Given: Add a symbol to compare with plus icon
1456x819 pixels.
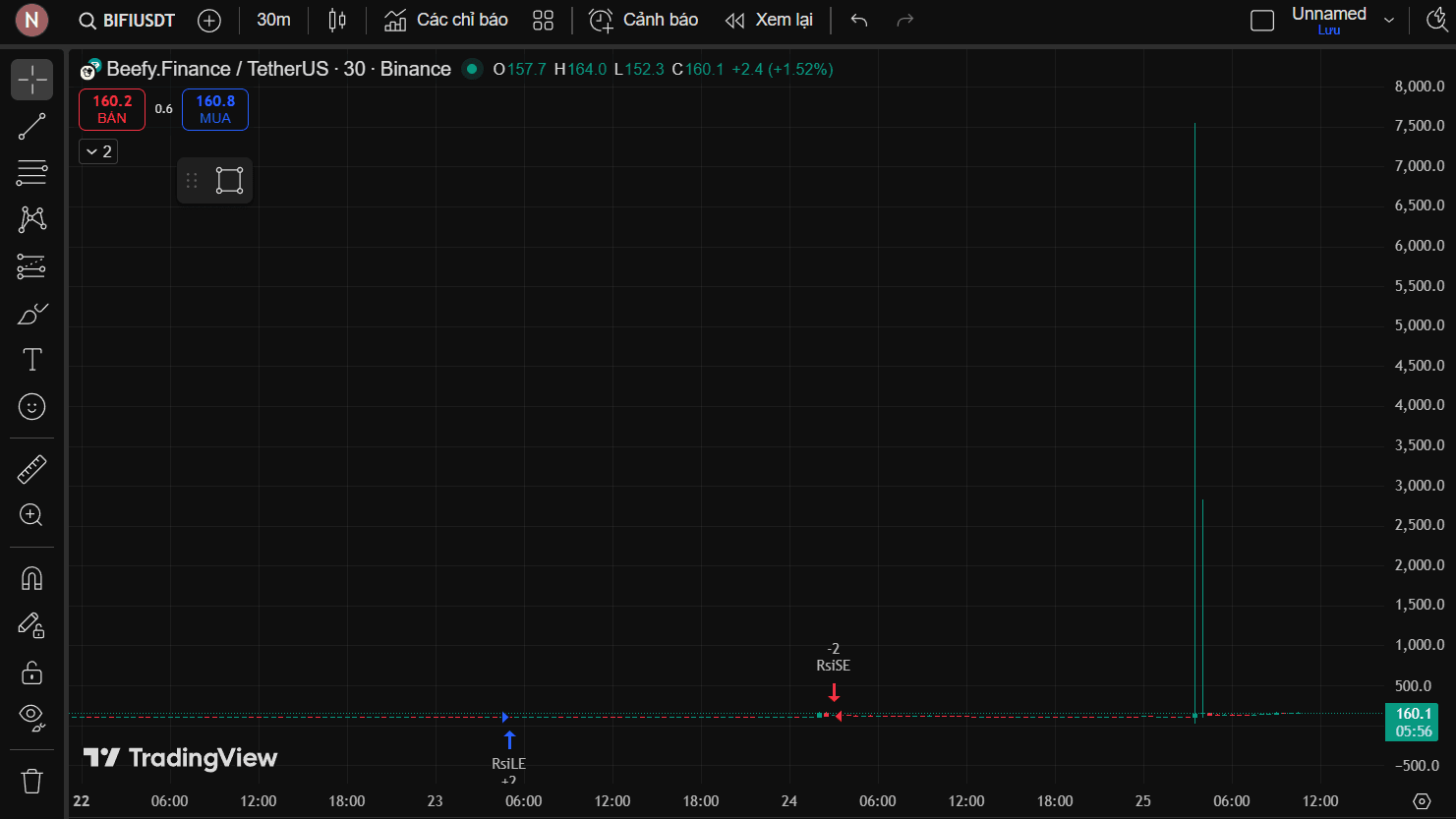Looking at the screenshot, I should 209,21.
